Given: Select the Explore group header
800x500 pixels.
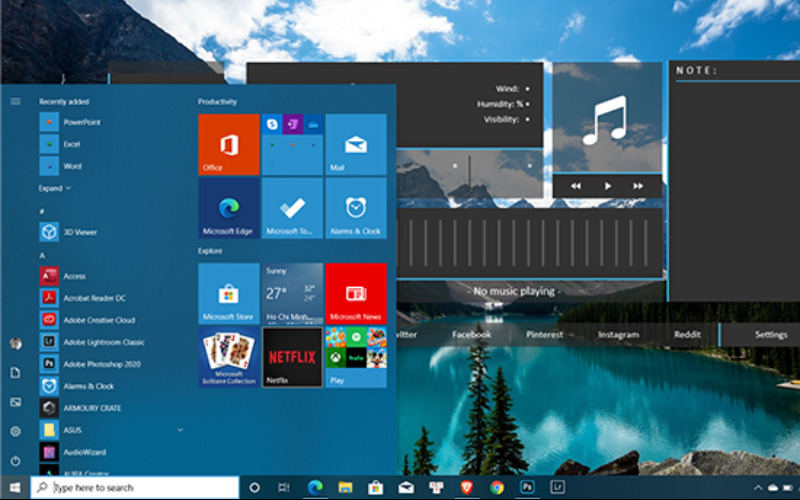Looking at the screenshot, I should coord(210,251).
